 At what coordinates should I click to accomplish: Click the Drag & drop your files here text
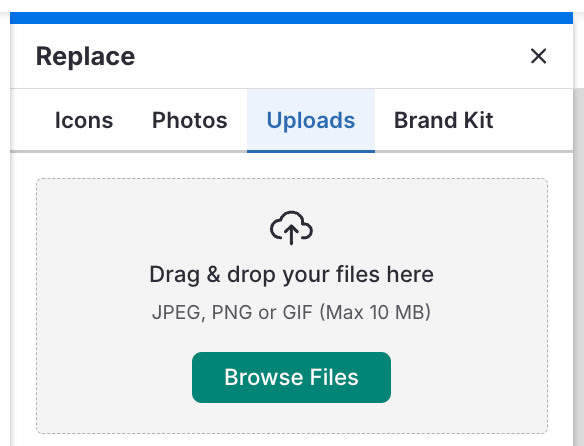(291, 275)
